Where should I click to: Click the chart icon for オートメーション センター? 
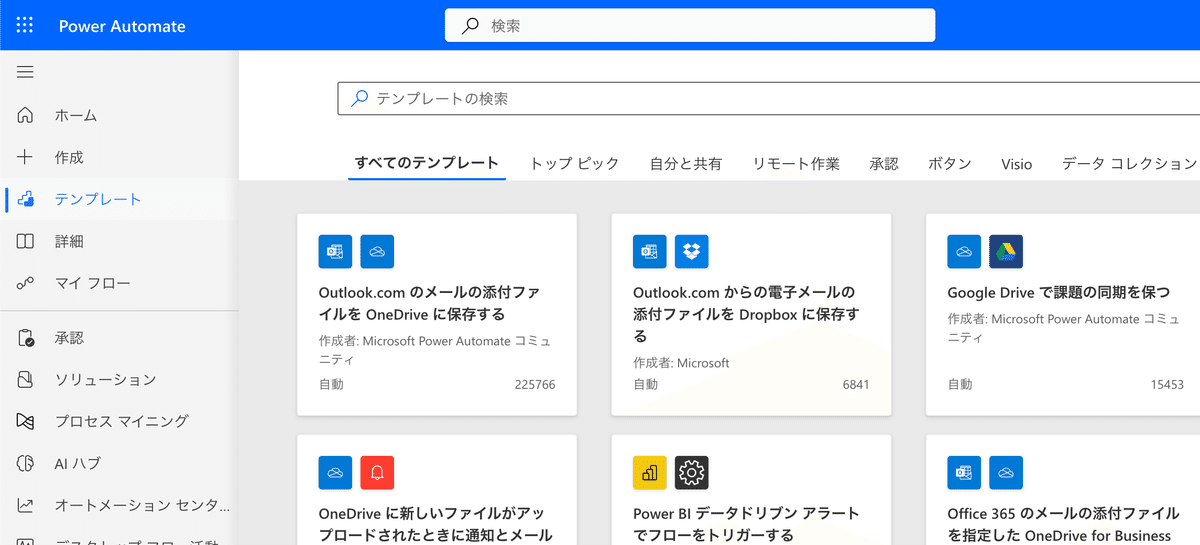coord(26,506)
